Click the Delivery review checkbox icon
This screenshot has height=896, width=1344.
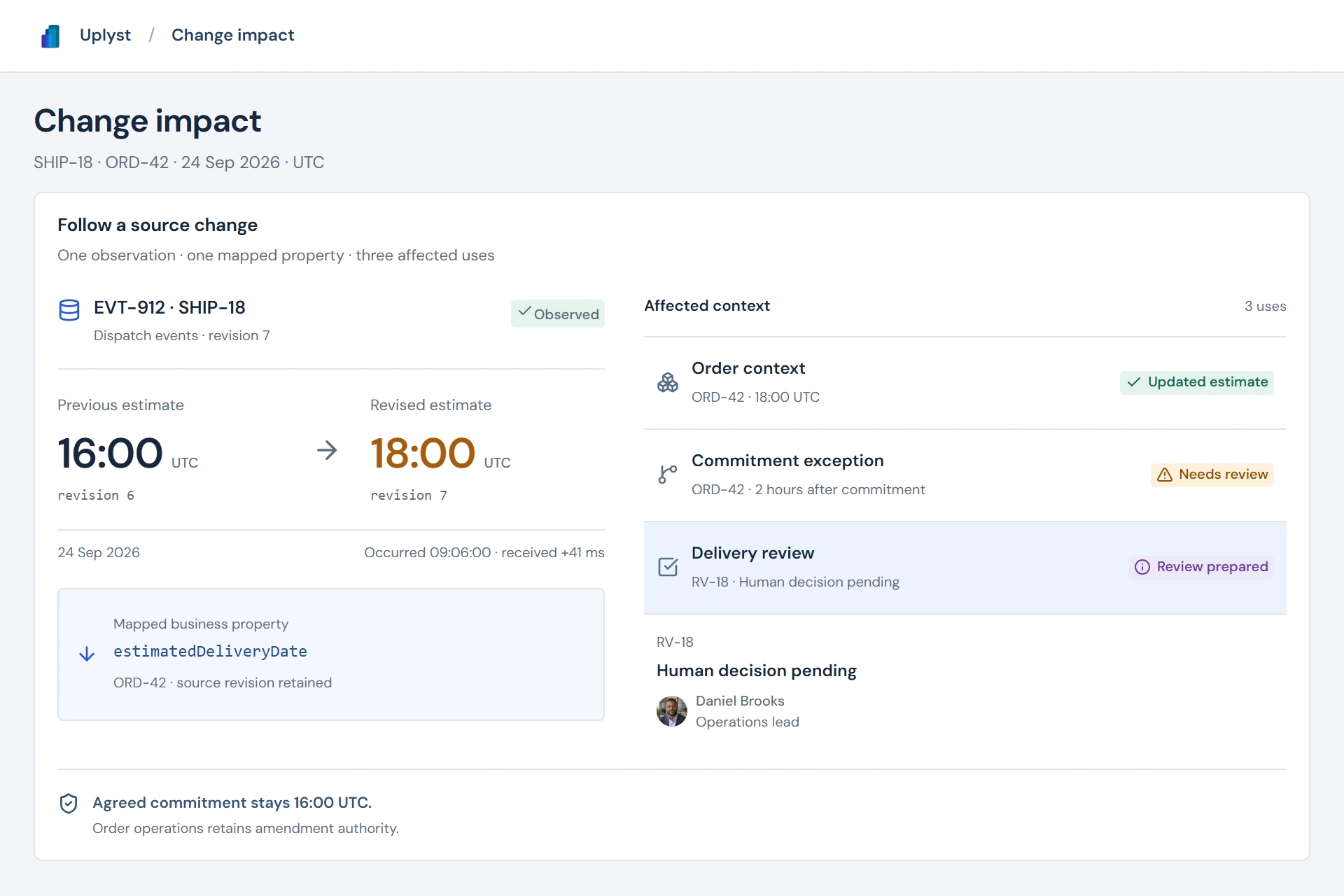point(668,567)
